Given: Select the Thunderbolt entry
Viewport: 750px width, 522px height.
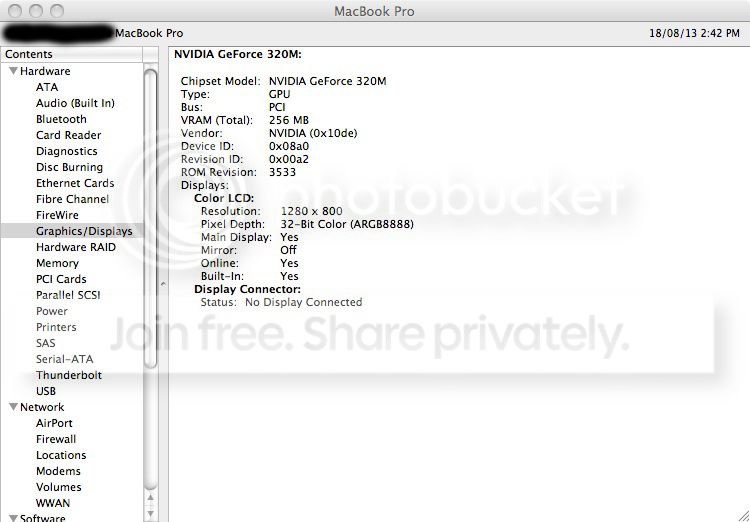Looking at the screenshot, I should 69,375.
